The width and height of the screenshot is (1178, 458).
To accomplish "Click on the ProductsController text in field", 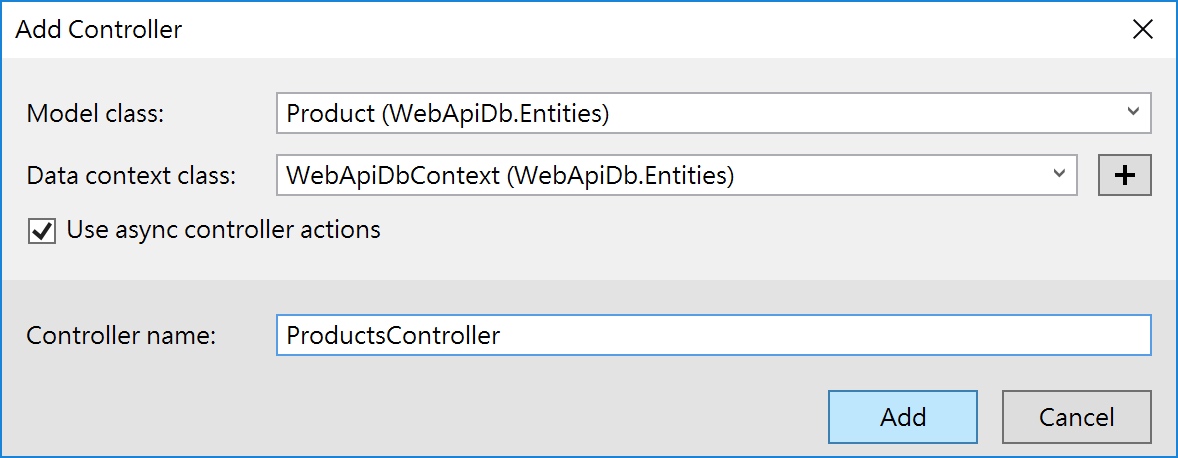I will coord(394,335).
